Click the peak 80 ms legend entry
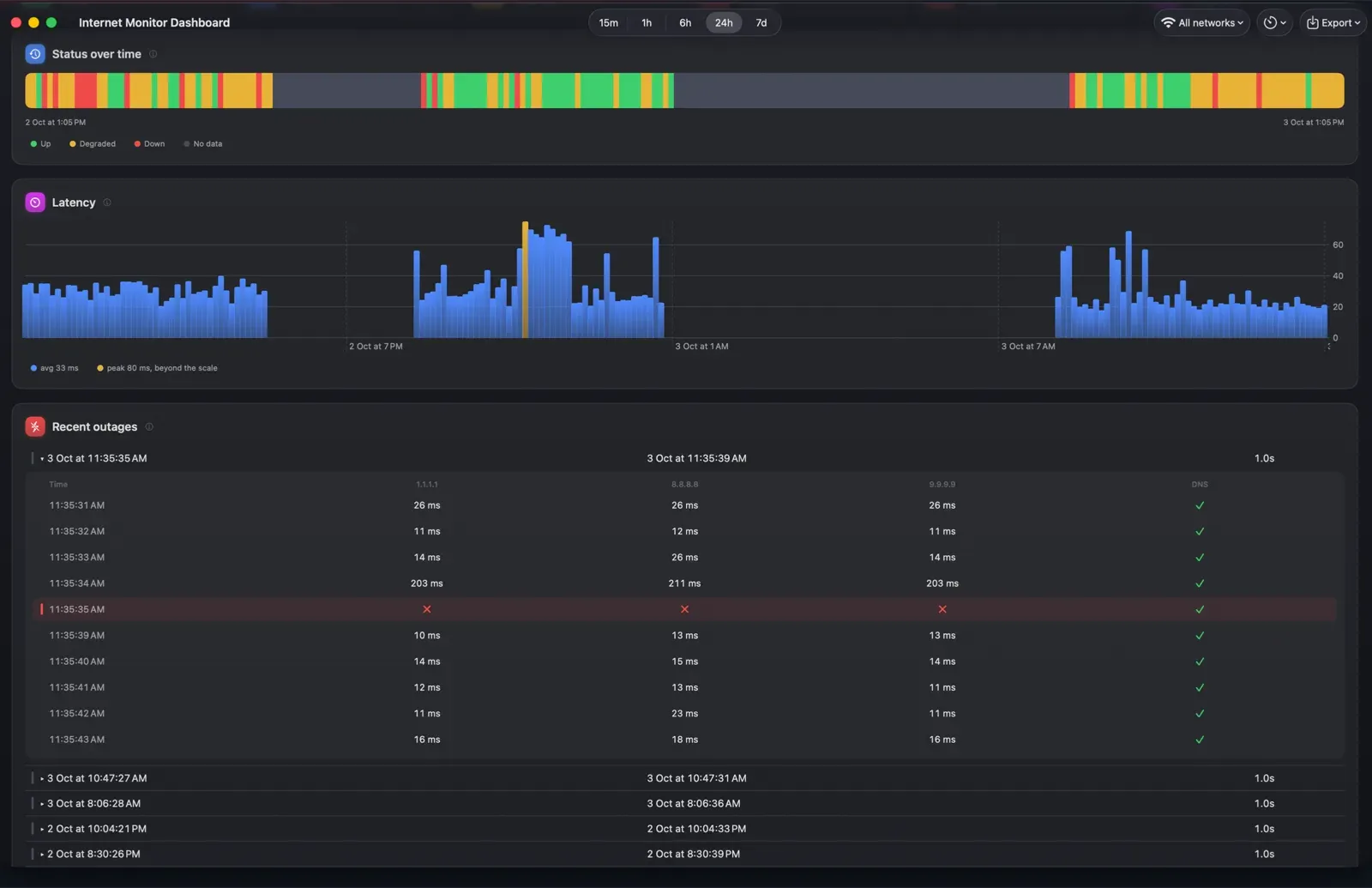The image size is (1372, 888). (157, 368)
